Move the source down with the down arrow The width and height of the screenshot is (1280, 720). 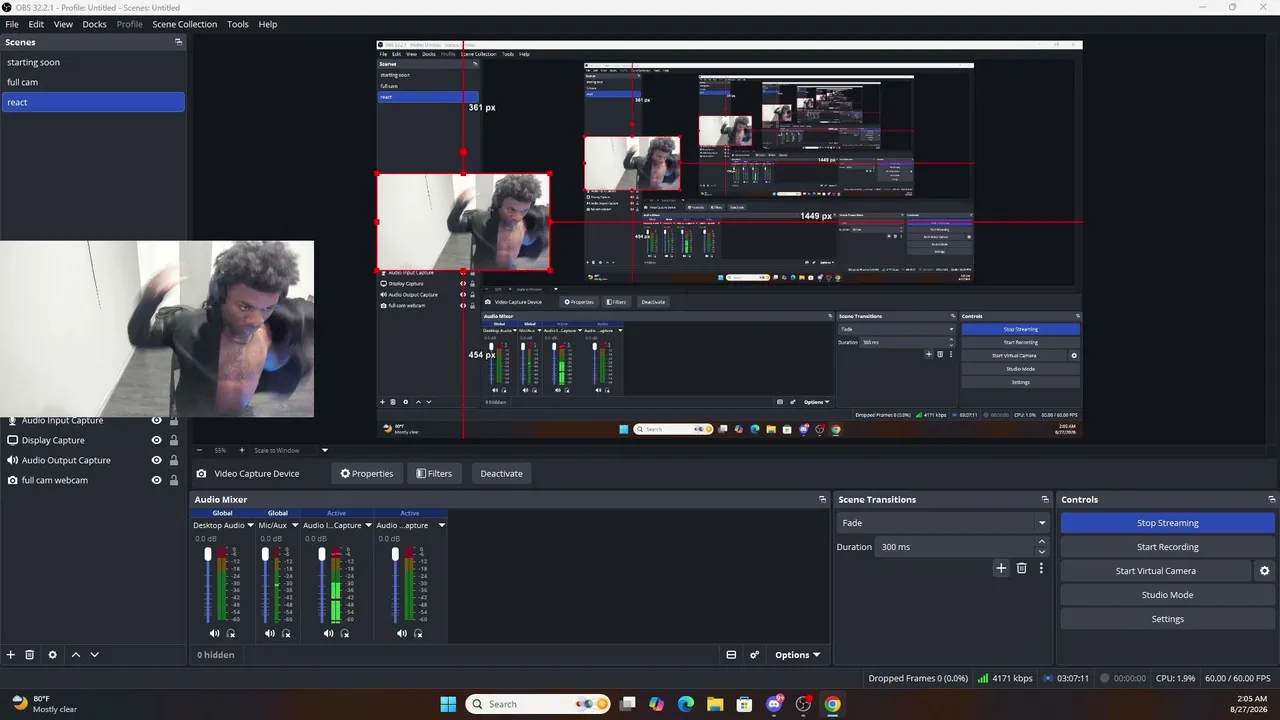(x=94, y=655)
